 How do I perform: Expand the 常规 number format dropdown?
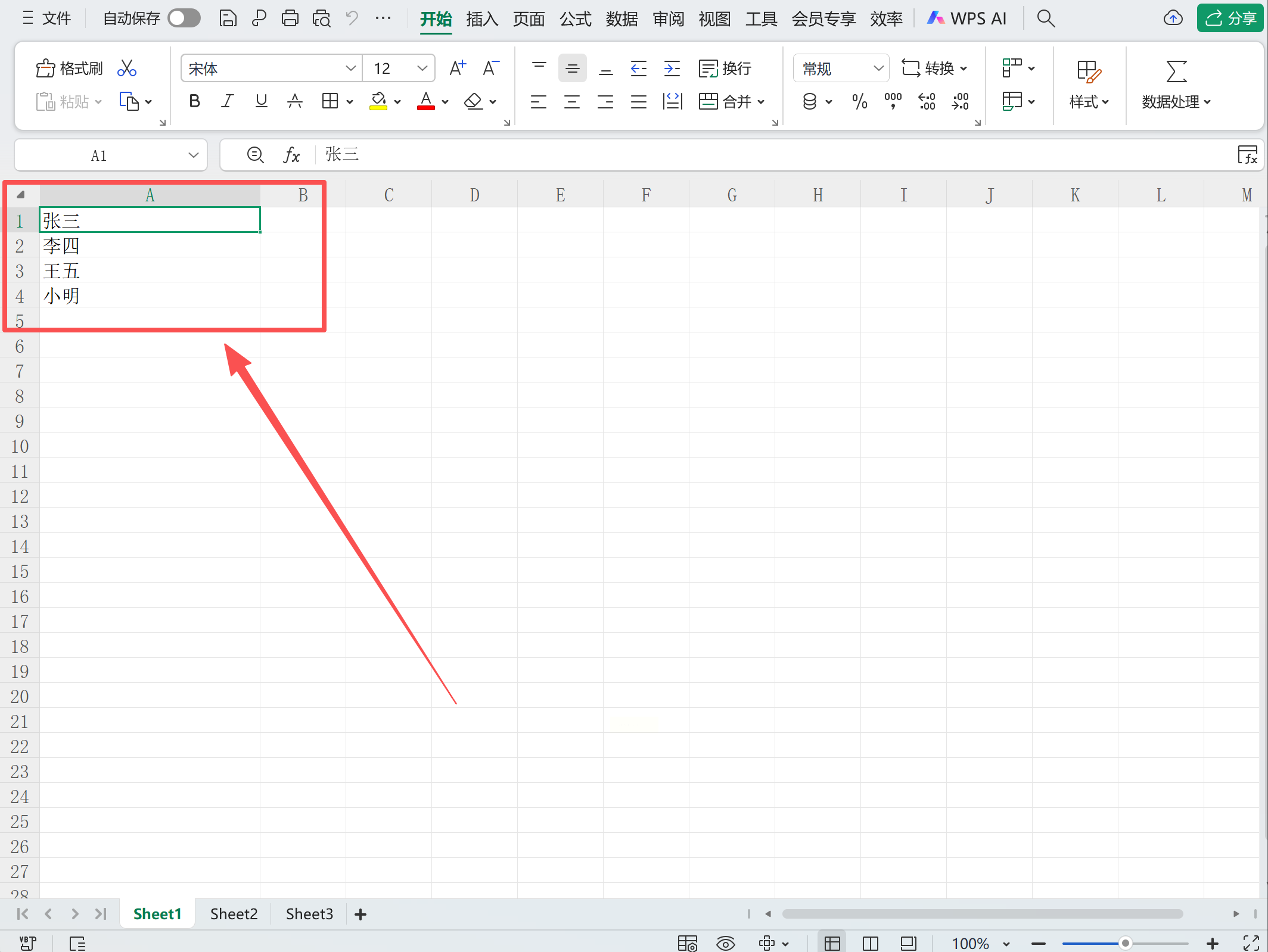878,69
